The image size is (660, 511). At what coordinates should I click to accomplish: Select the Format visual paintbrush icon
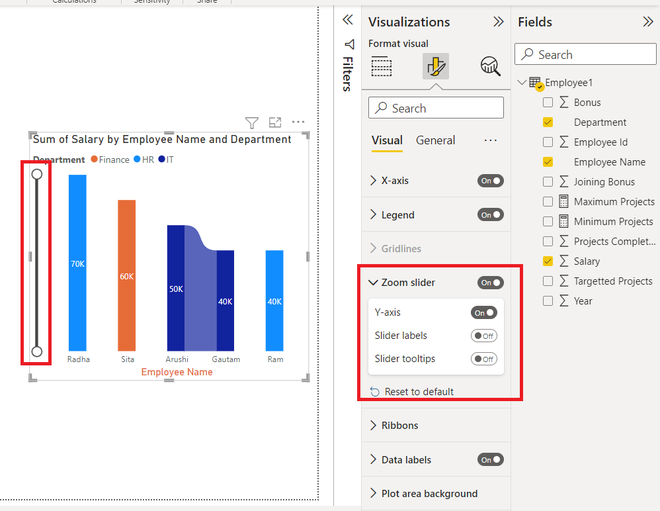point(436,66)
